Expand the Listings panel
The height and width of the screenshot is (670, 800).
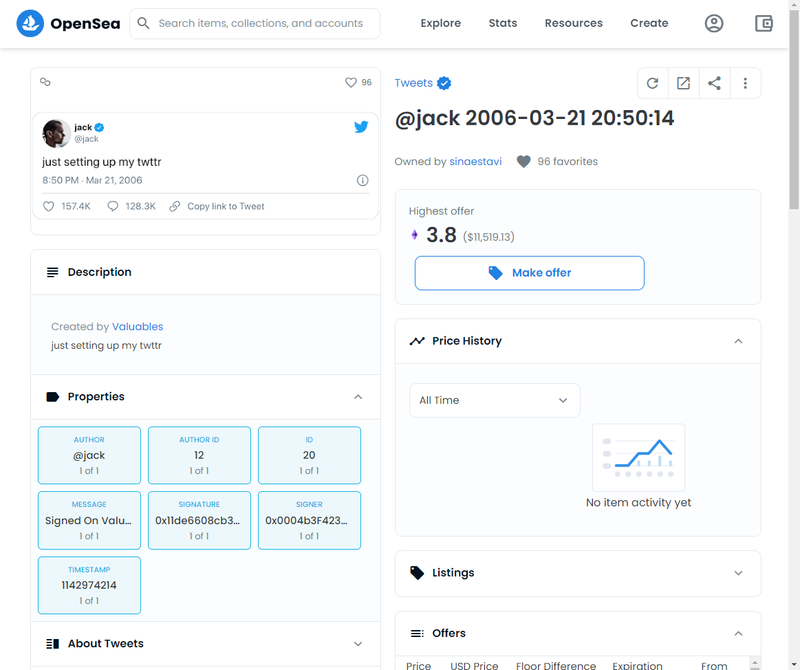[x=738, y=573]
